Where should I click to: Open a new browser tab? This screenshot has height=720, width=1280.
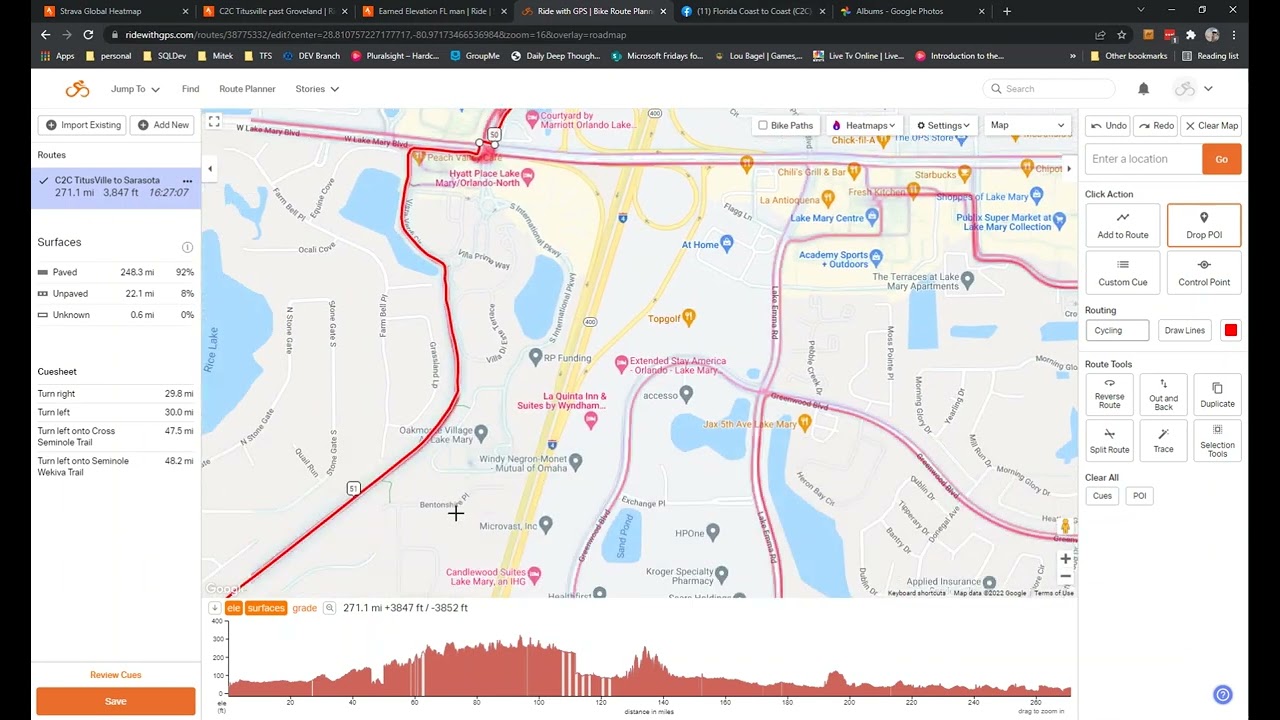tap(1007, 11)
